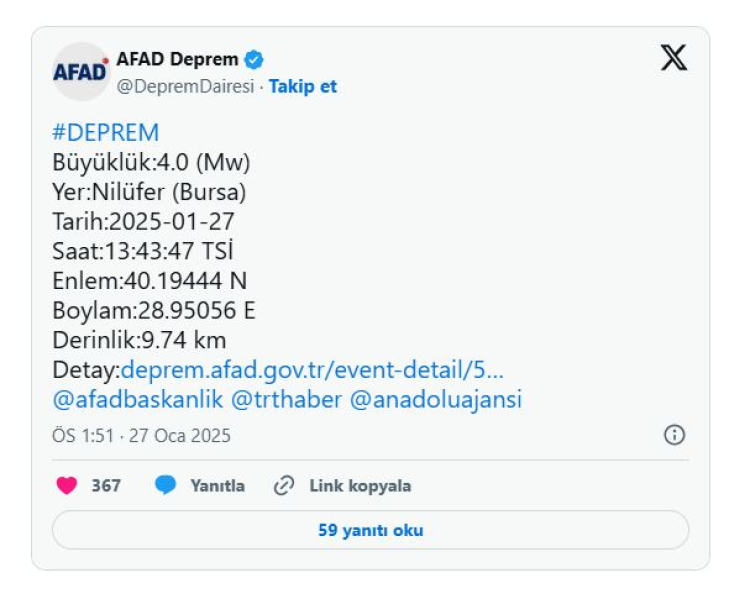Open the deprem.afad.gov.tr event detail link
The width and height of the screenshot is (750, 599).
pos(312,370)
